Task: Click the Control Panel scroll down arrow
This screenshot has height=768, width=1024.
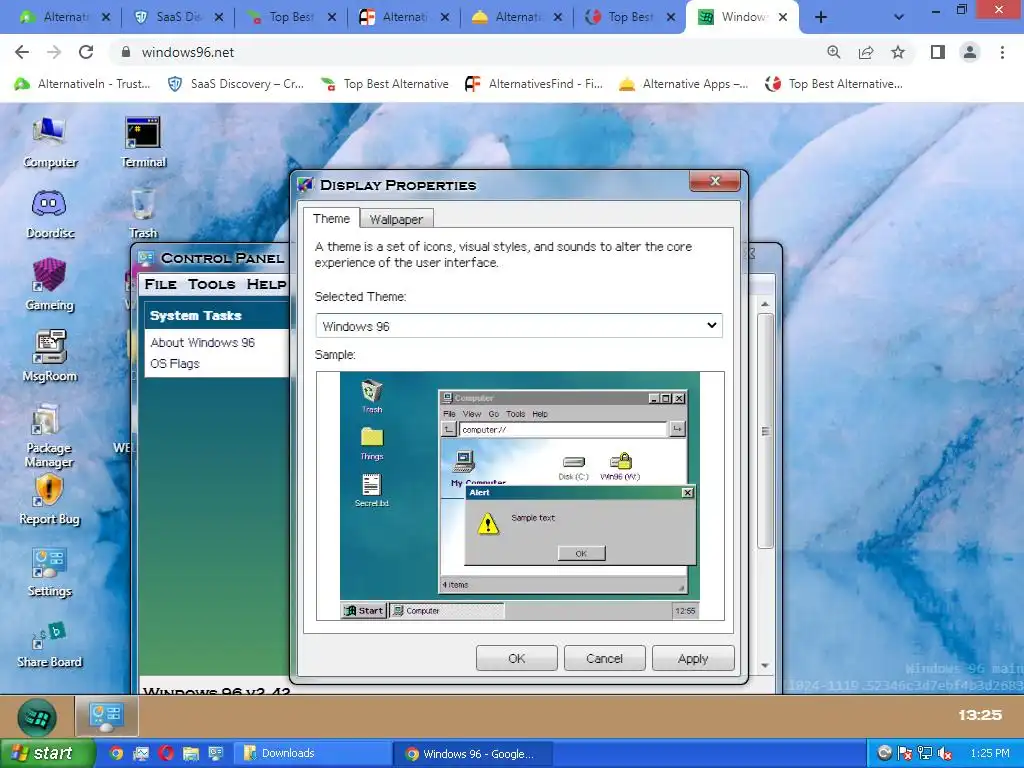Action: [765, 665]
